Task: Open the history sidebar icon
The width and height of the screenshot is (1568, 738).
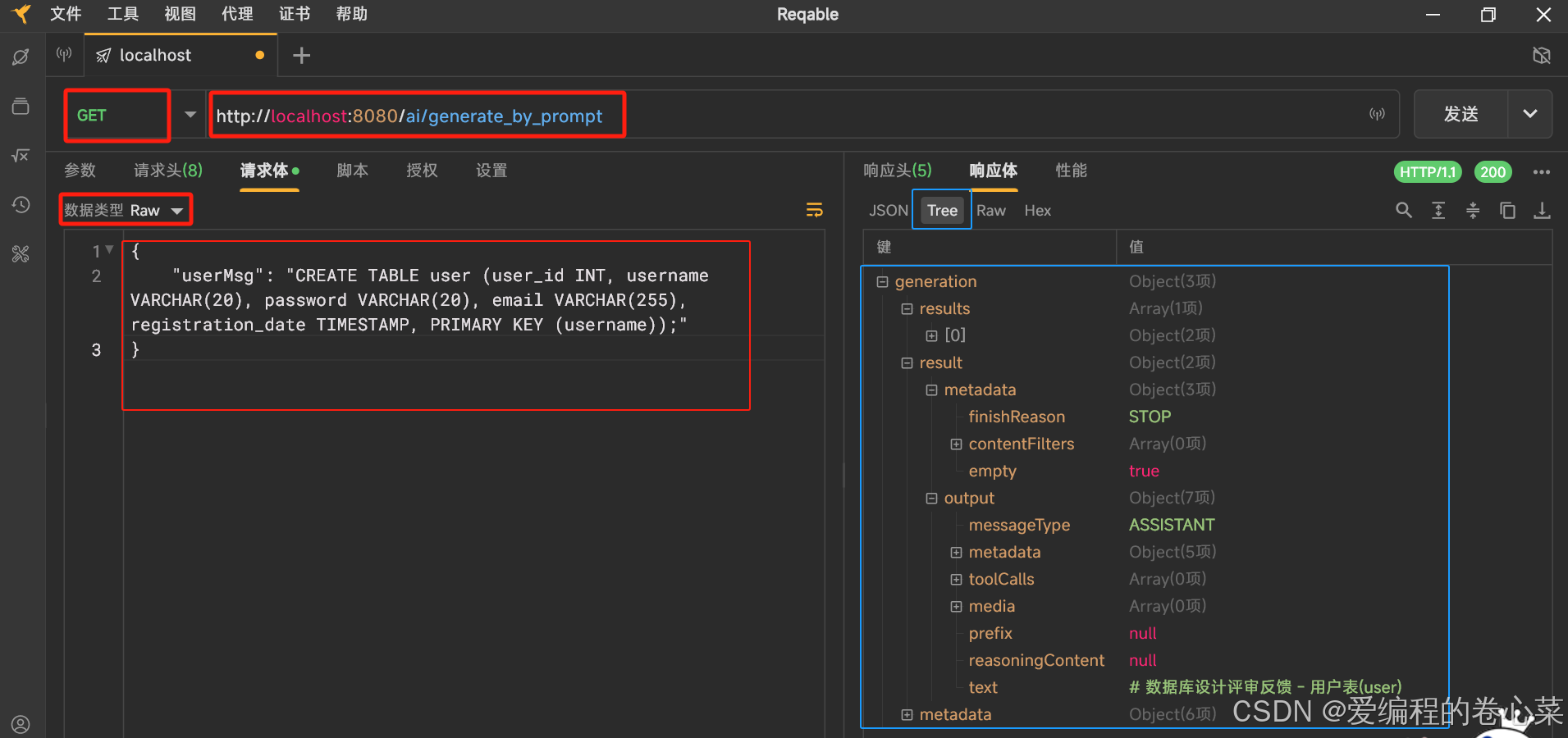Action: coord(21,204)
